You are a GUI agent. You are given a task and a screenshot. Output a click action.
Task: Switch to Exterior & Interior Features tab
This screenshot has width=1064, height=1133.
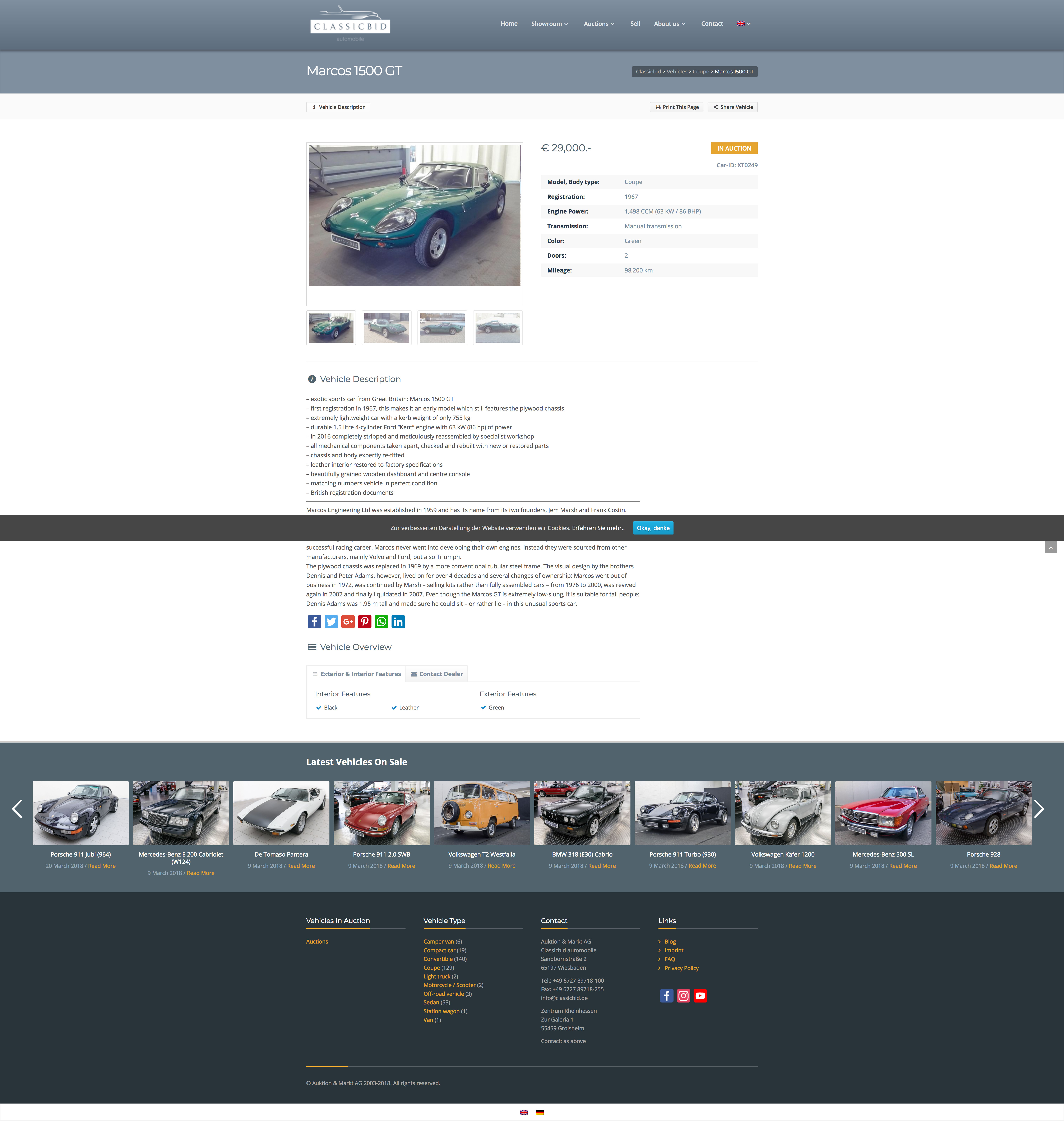(x=356, y=674)
